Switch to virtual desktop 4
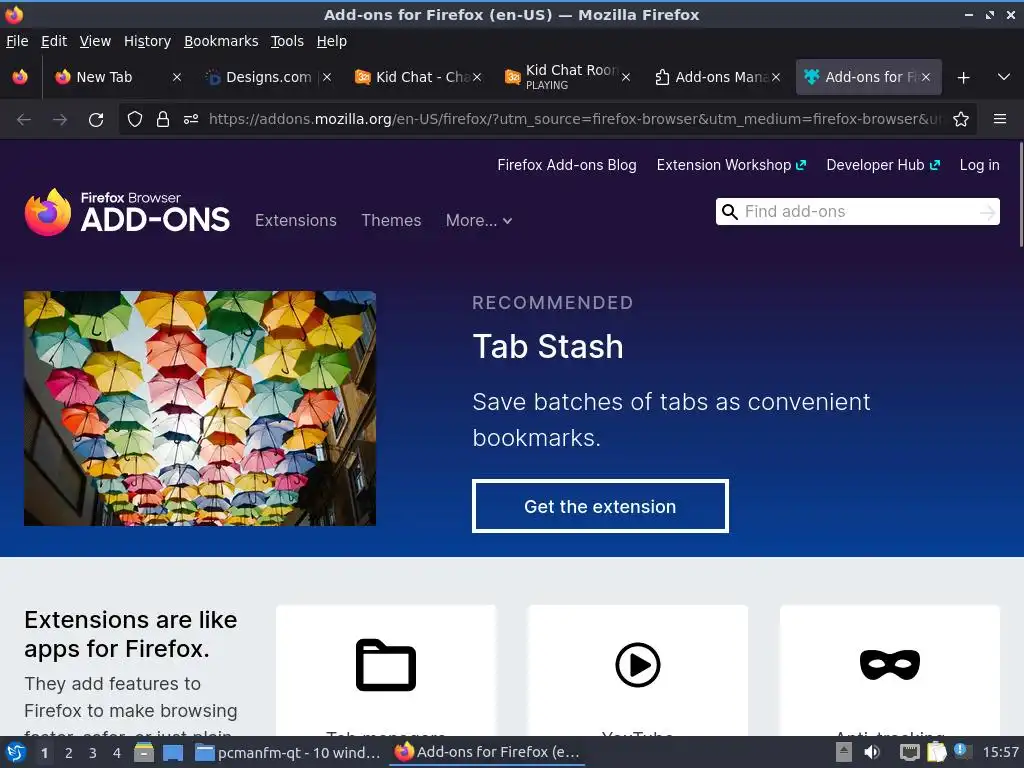The height and width of the screenshot is (768, 1024). point(117,753)
